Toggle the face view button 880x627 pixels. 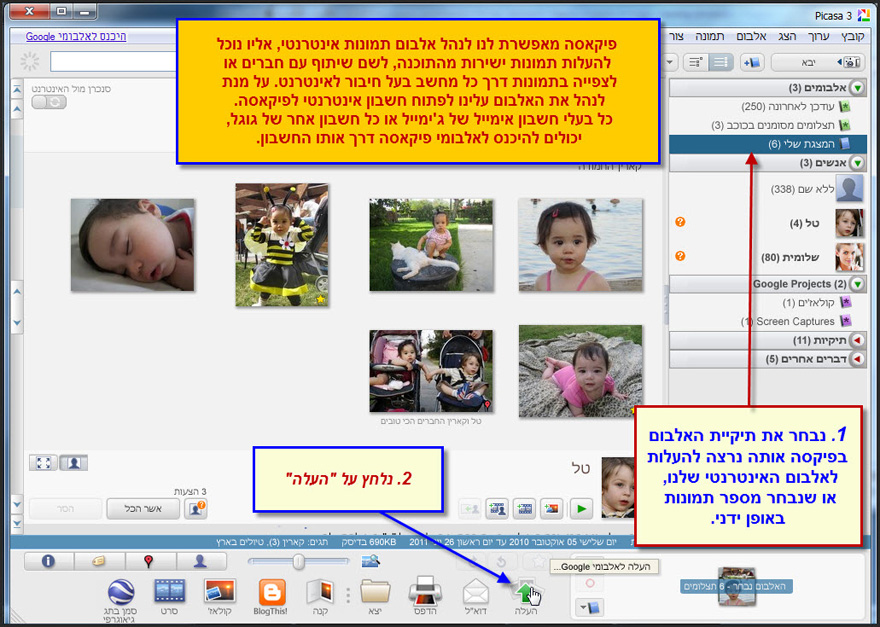(74, 463)
